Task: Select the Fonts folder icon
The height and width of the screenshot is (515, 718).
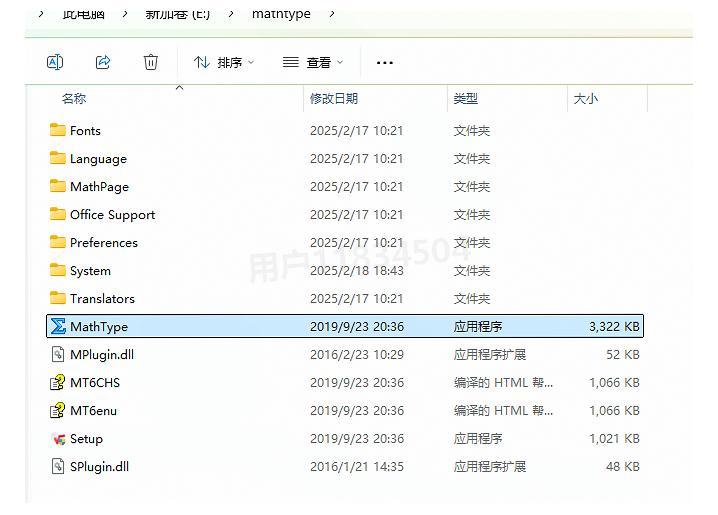Action: click(58, 130)
